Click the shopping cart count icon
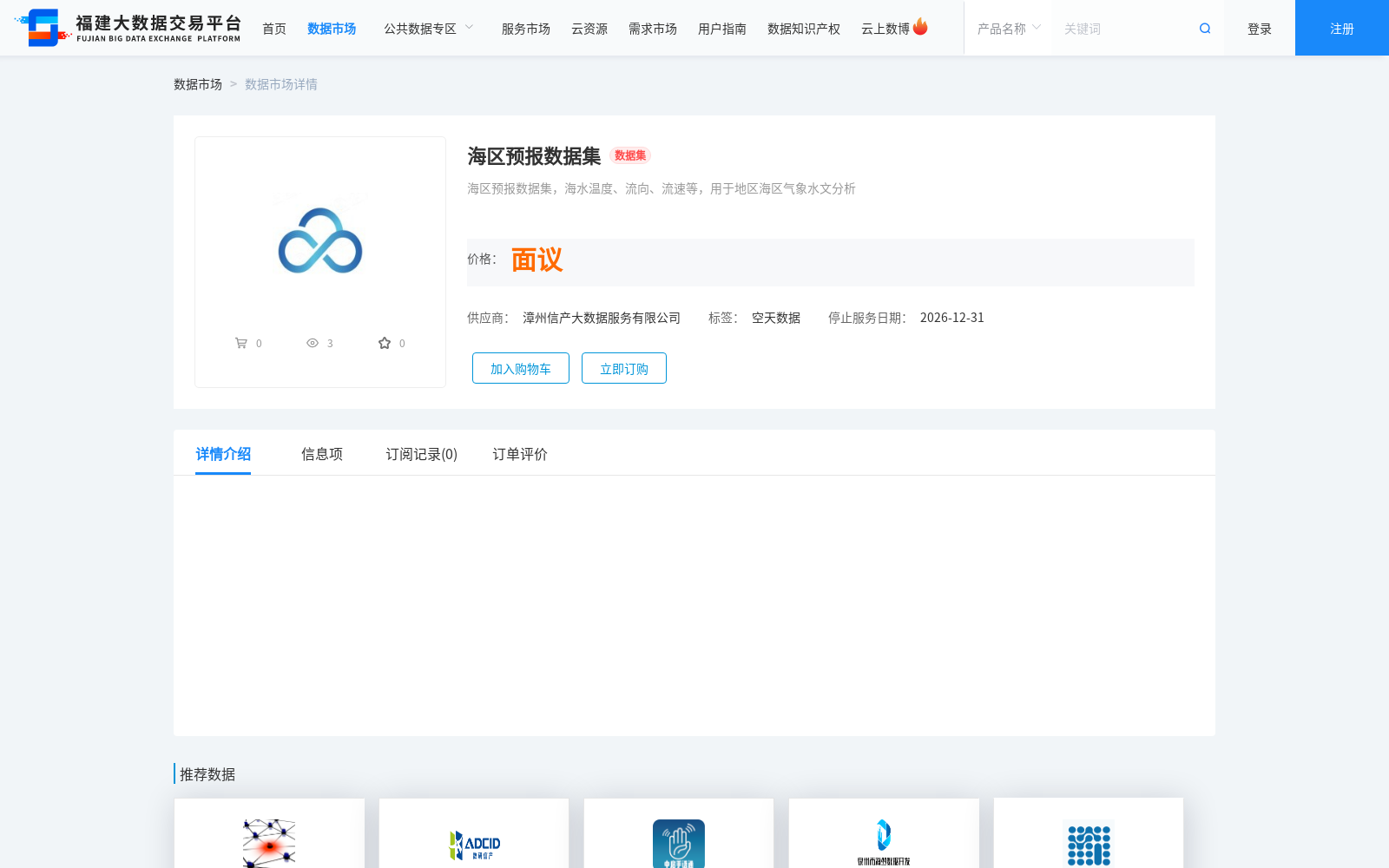The height and width of the screenshot is (868, 1389). point(241,343)
